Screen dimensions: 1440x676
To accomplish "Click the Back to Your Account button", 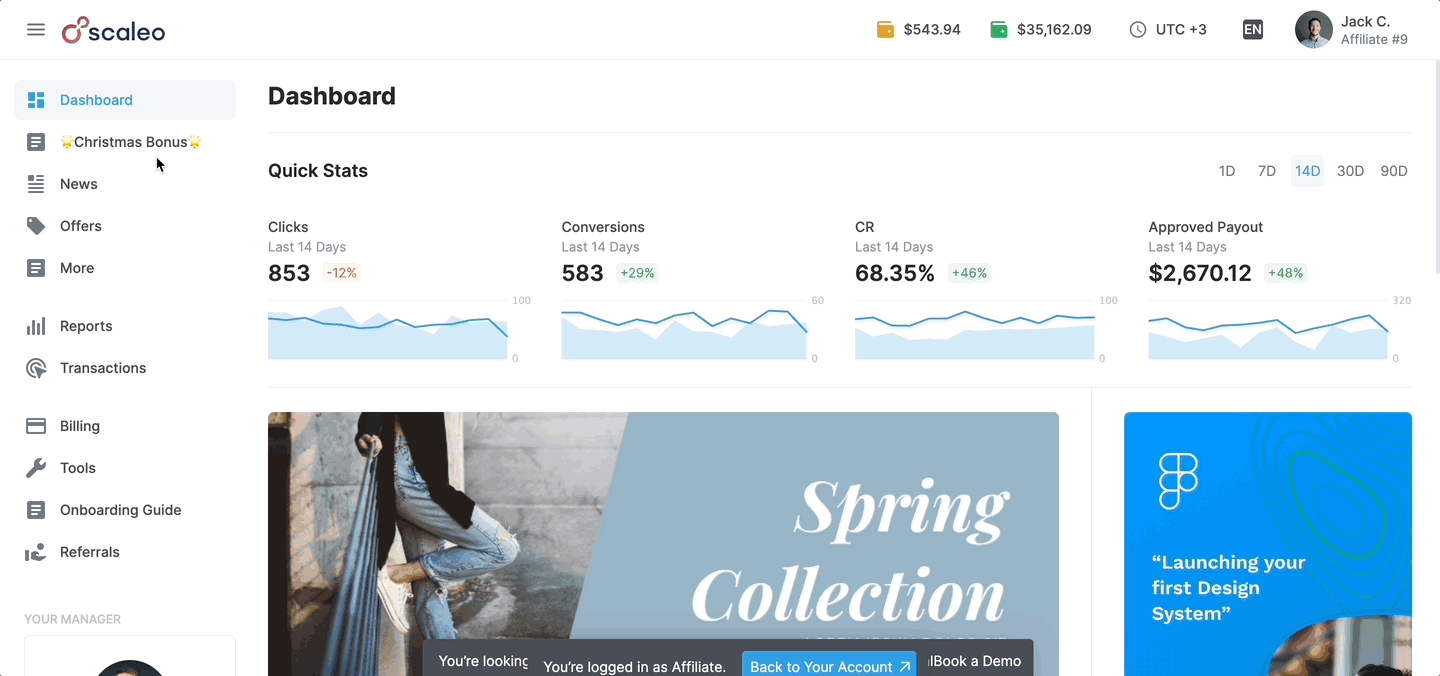I will (x=829, y=666).
